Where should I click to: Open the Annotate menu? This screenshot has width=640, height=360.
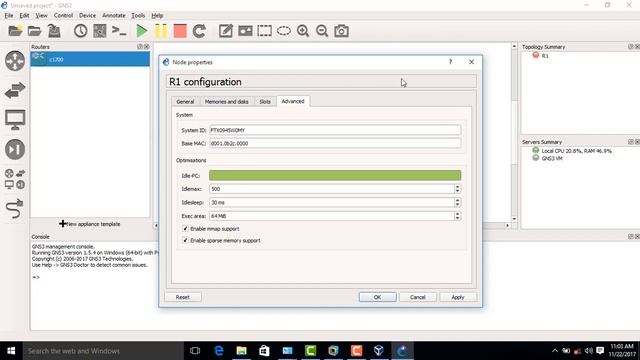coord(113,16)
